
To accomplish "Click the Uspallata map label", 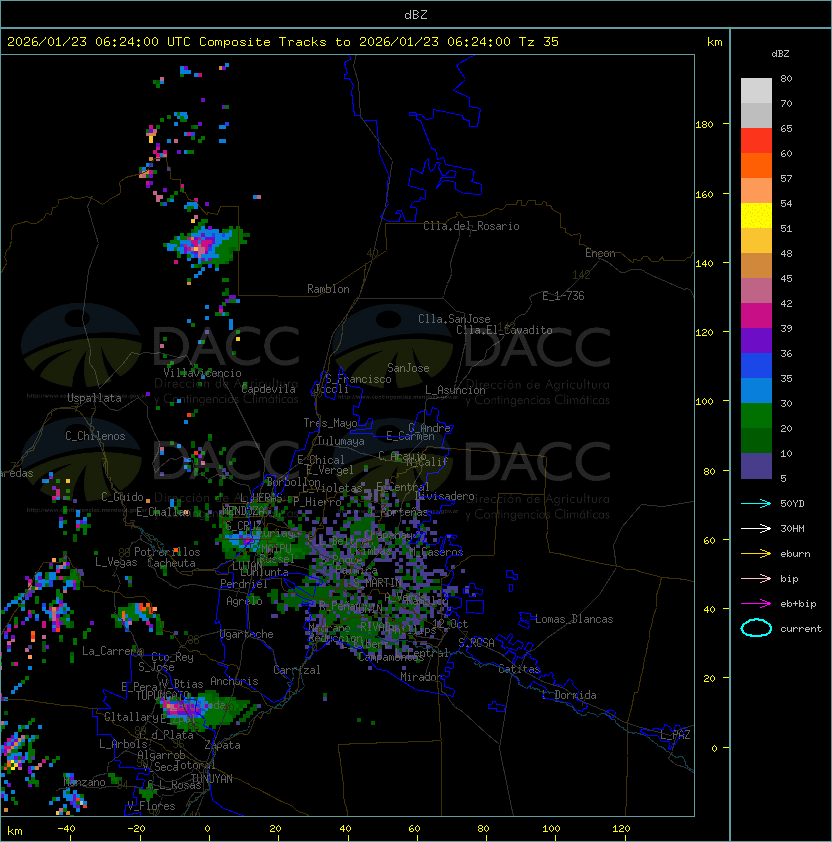I will 95,398.
